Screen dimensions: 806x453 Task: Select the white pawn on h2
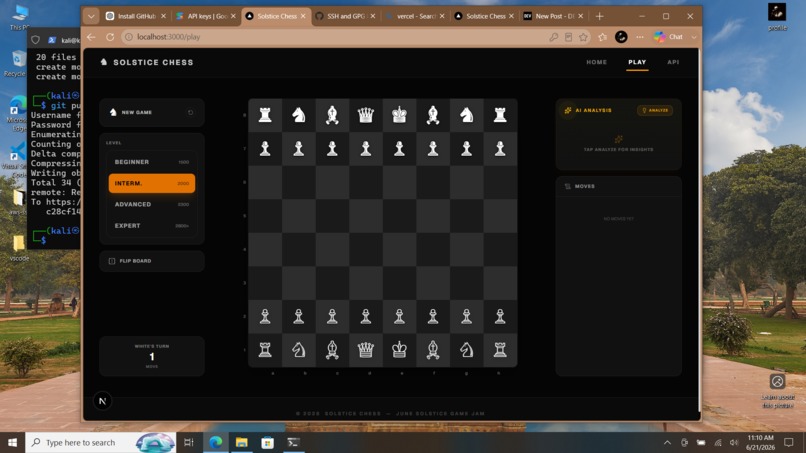click(500, 316)
